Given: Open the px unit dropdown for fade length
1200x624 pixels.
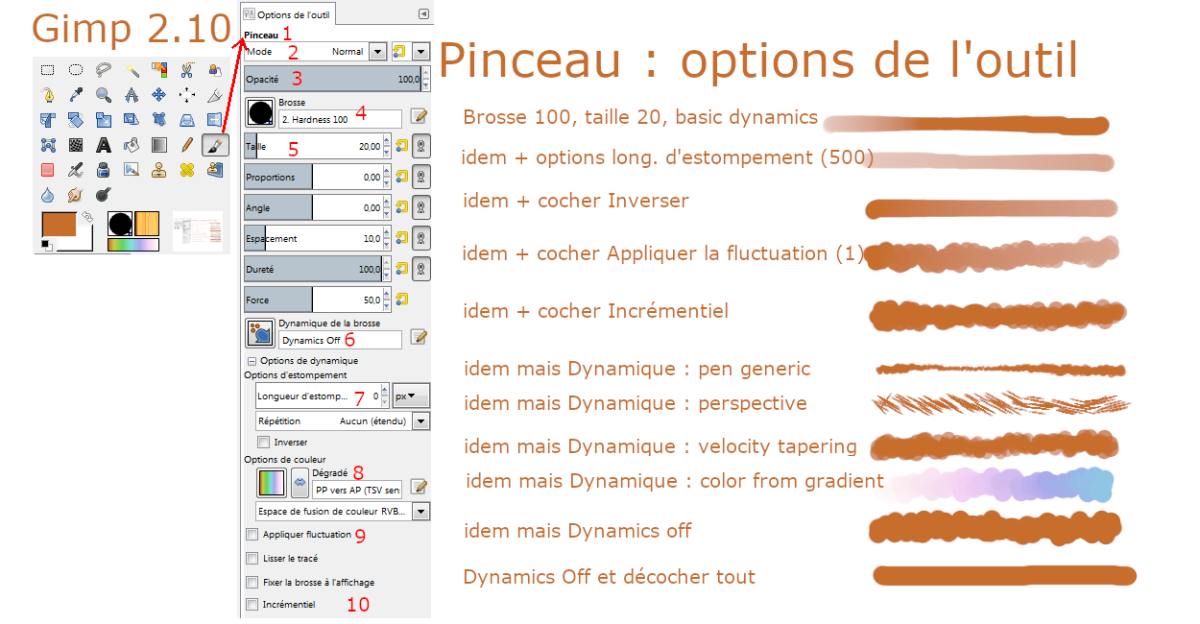Looking at the screenshot, I should tap(410, 396).
